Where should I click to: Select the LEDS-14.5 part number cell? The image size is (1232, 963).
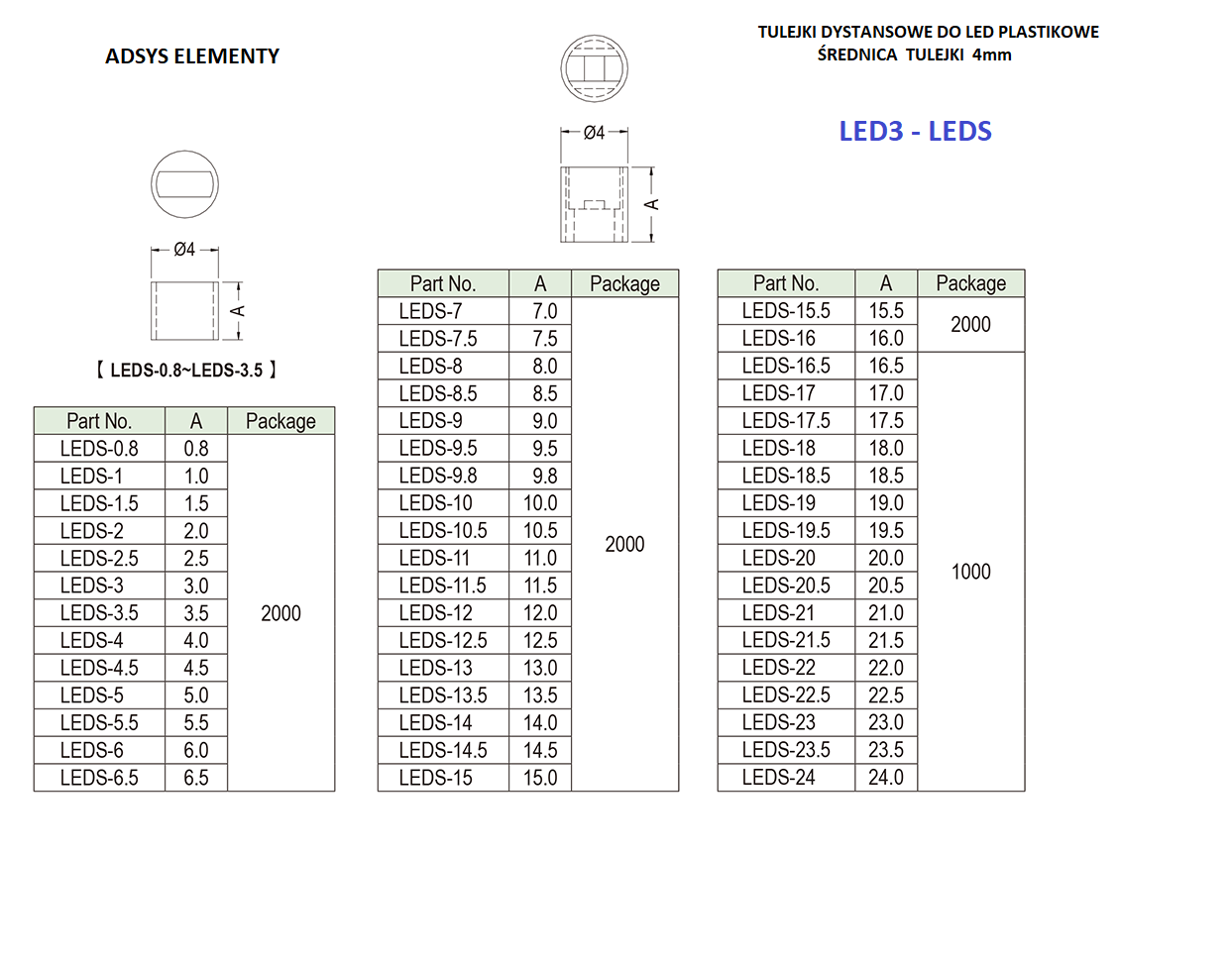[443, 751]
